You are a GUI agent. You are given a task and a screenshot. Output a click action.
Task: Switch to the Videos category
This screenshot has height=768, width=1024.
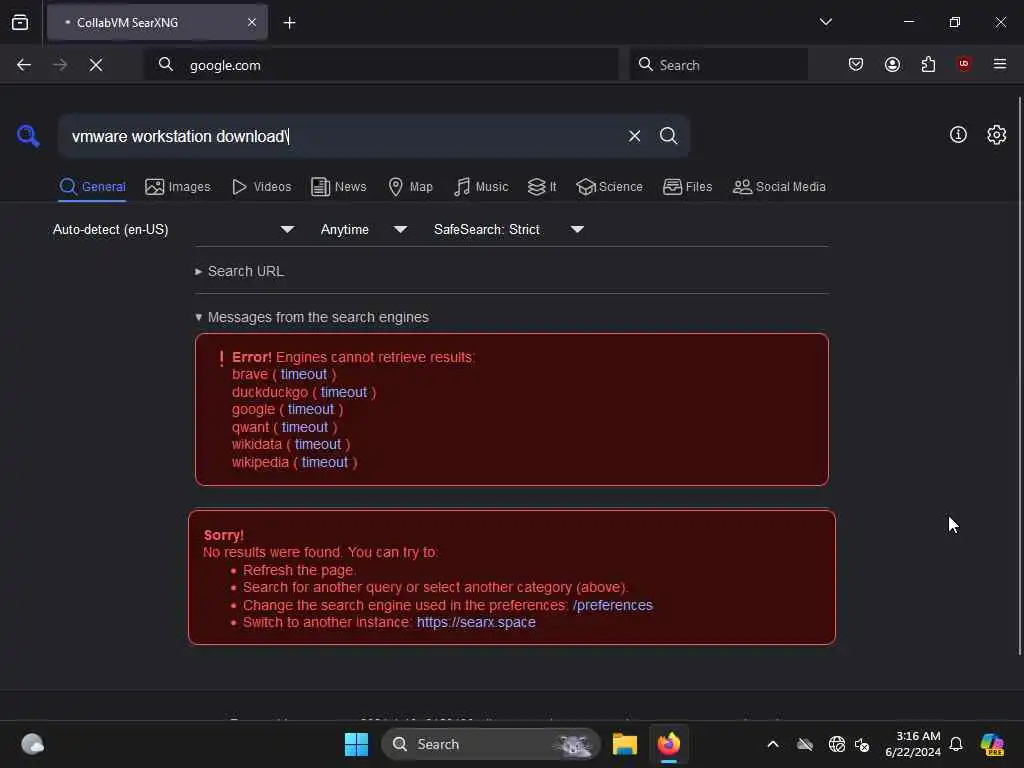[261, 187]
